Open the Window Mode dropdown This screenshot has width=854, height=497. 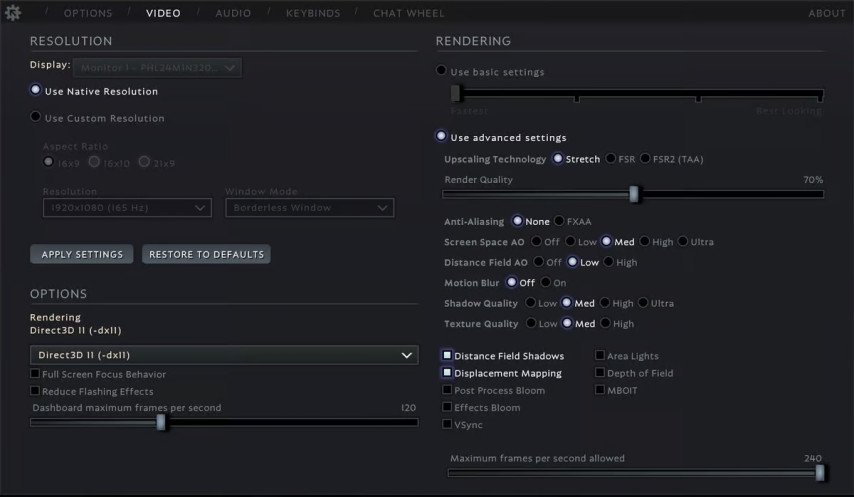point(309,208)
